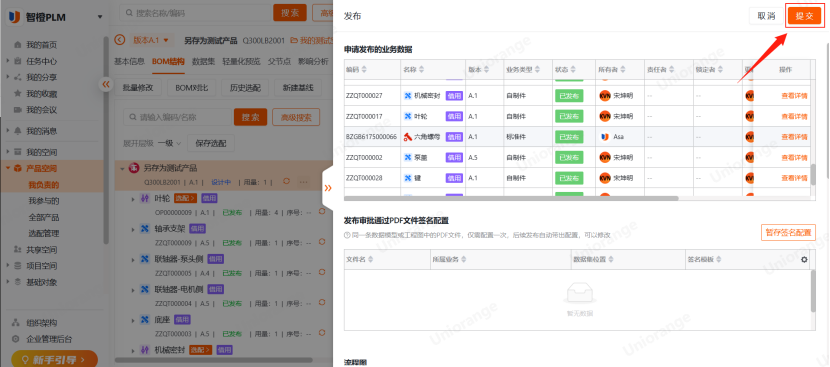Click the refresh icon on OP00000009 row
Screen dimensions: 830x367
point(321,212)
